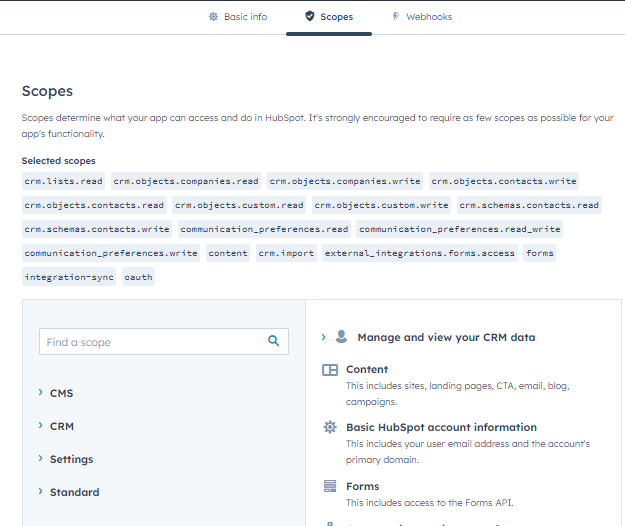Click the Basic HubSpot account information heading
625x526 pixels.
pyautogui.click(x=441, y=427)
